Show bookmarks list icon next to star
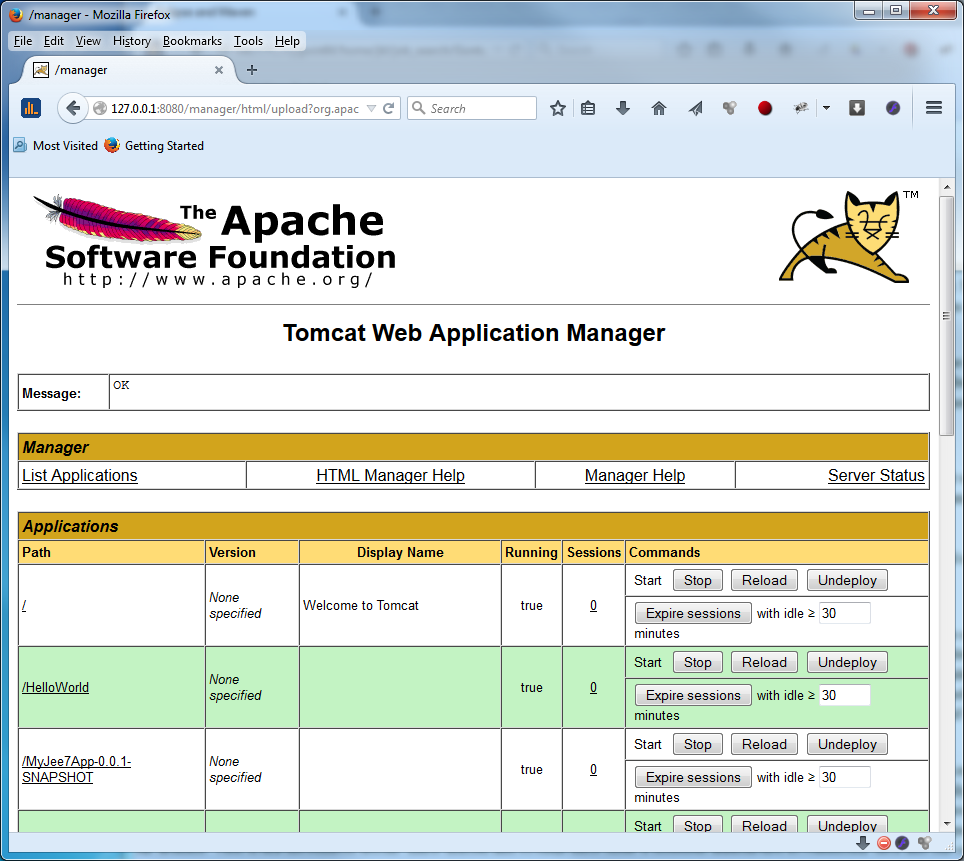 [588, 108]
